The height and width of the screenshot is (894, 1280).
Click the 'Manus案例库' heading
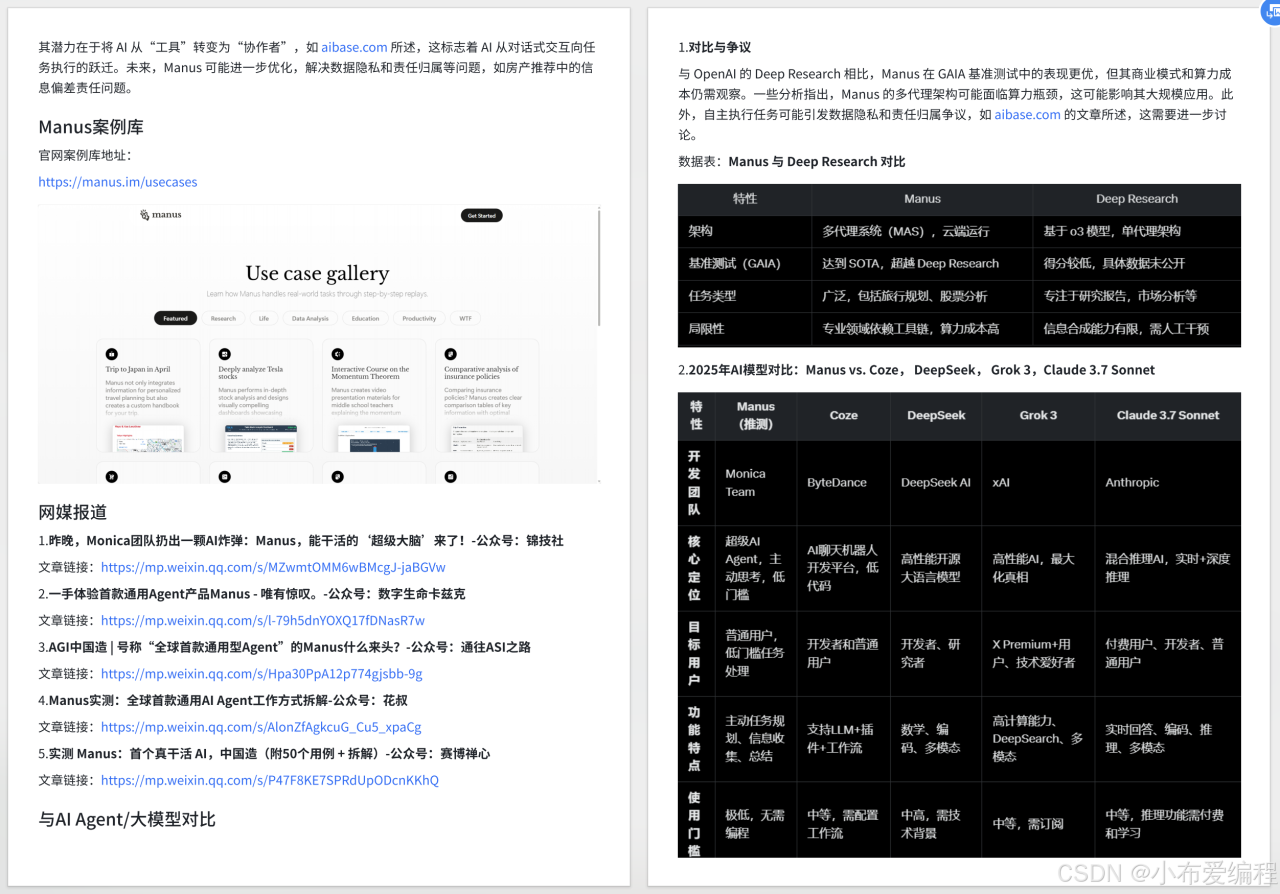(x=91, y=127)
